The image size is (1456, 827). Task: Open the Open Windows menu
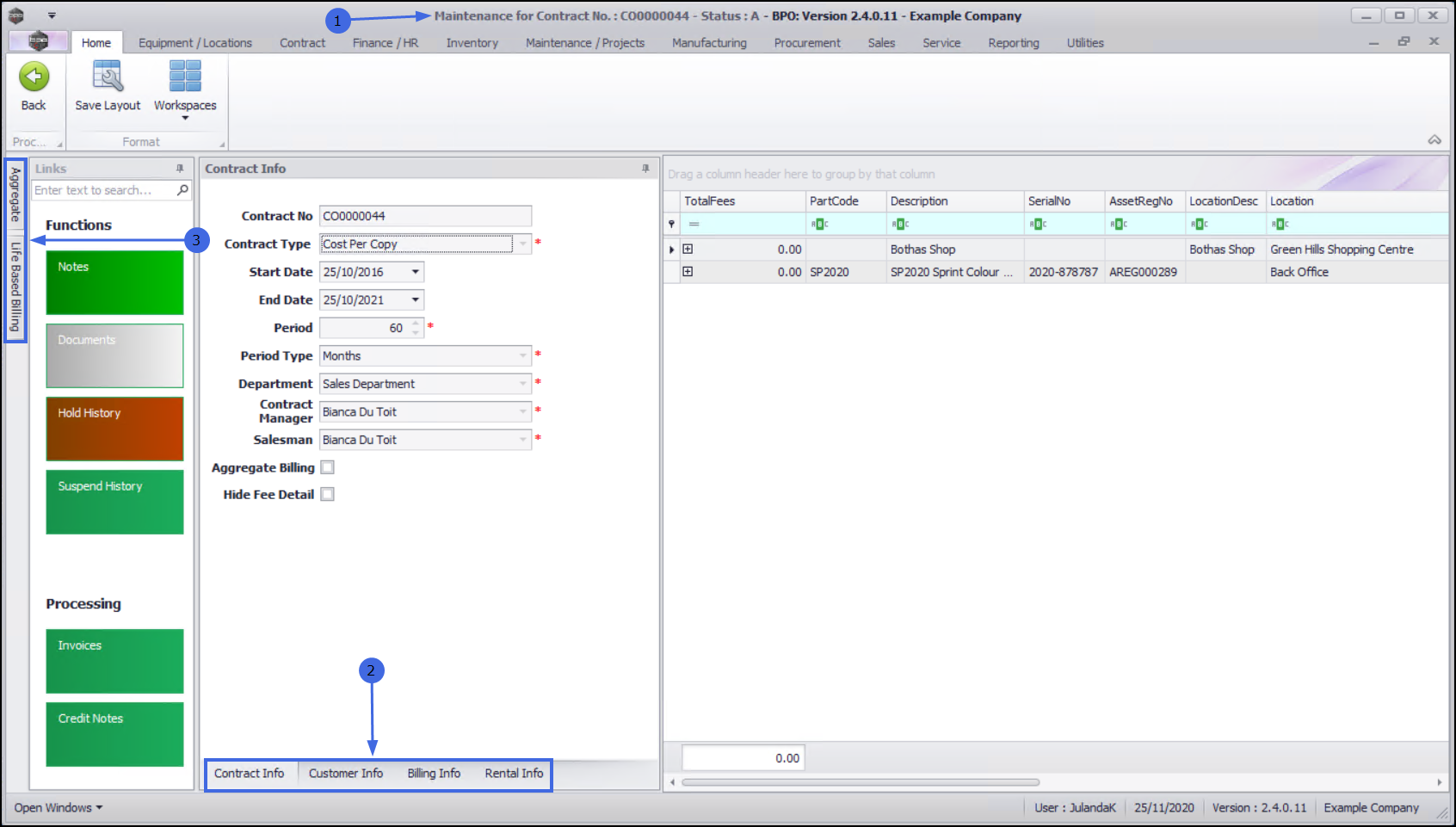tap(58, 808)
